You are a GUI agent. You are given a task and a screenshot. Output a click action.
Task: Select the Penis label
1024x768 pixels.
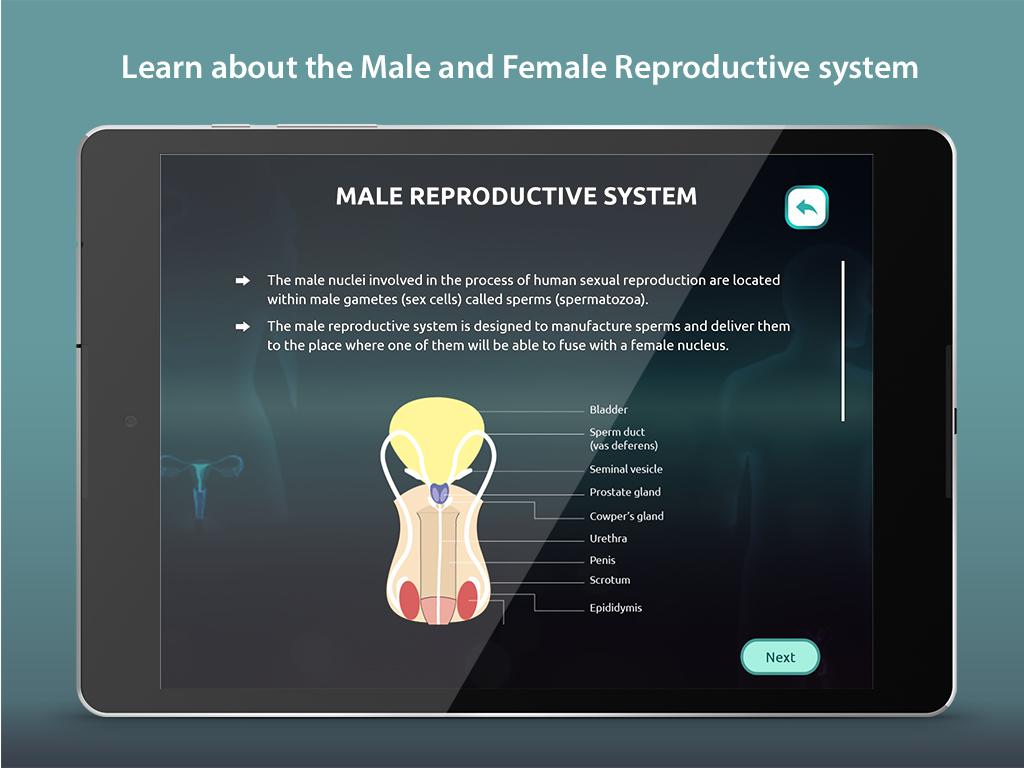(602, 560)
